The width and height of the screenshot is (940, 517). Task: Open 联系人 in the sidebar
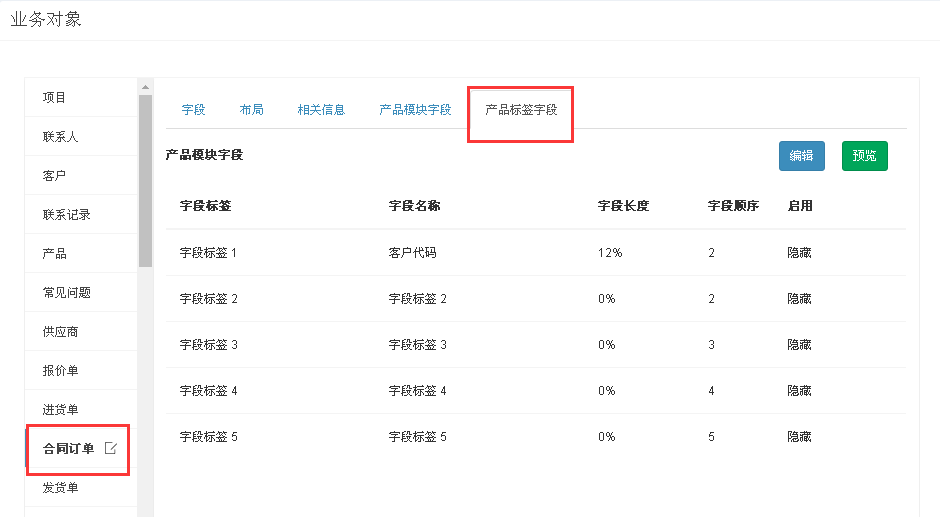[x=60, y=137]
